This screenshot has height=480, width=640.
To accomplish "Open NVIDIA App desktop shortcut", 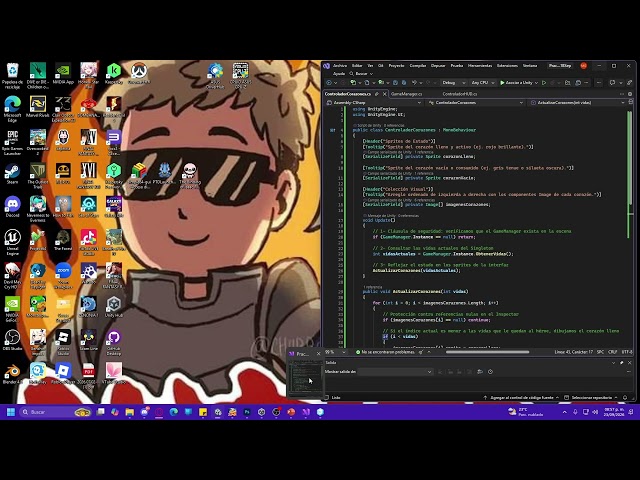I will 63,74.
